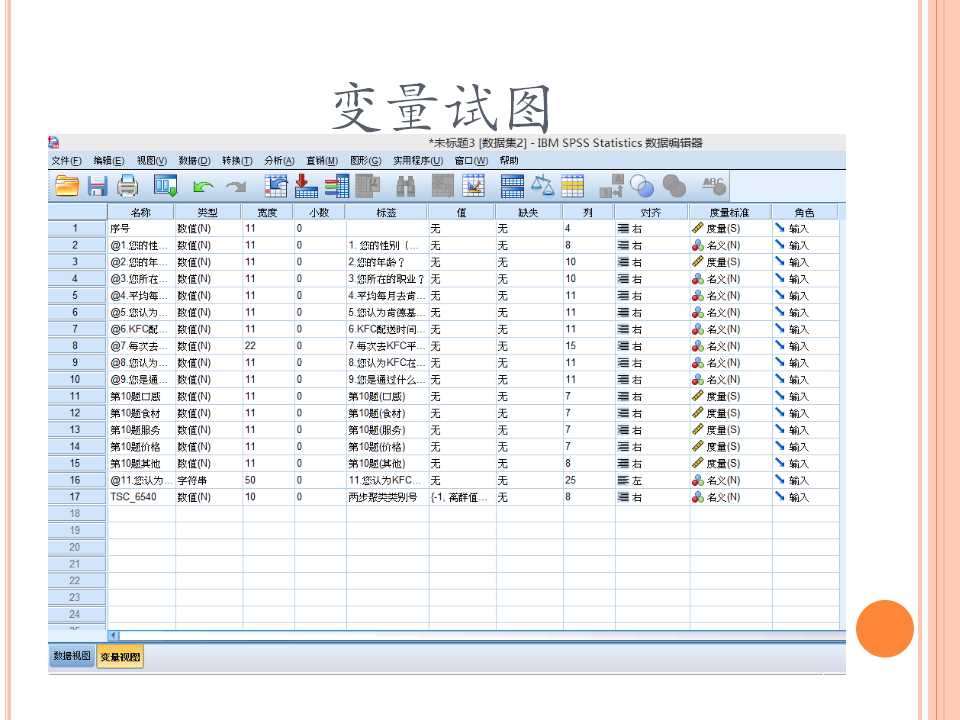The width and height of the screenshot is (960, 720).
Task: Click the grey Insert cases icon
Action: tap(443, 186)
